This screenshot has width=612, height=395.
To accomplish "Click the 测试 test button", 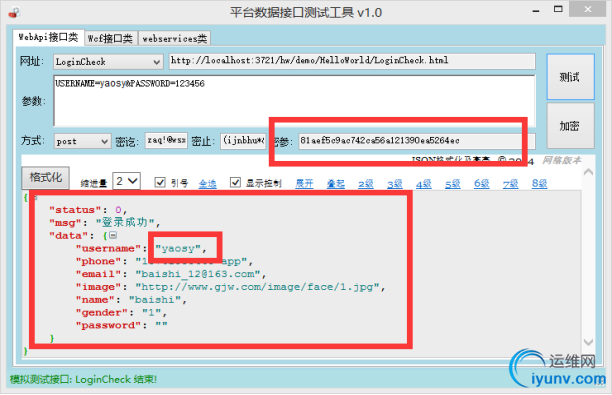I will [x=570, y=77].
